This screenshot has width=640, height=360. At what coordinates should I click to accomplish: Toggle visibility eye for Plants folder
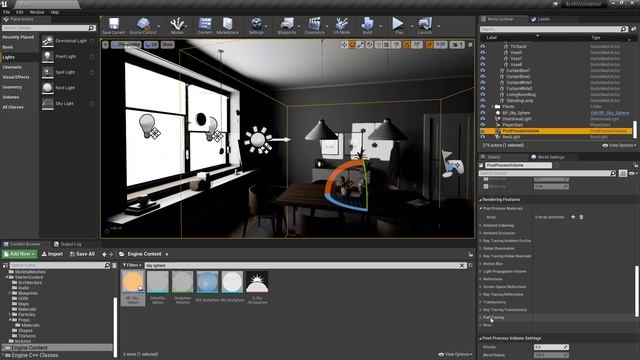tap(483, 107)
